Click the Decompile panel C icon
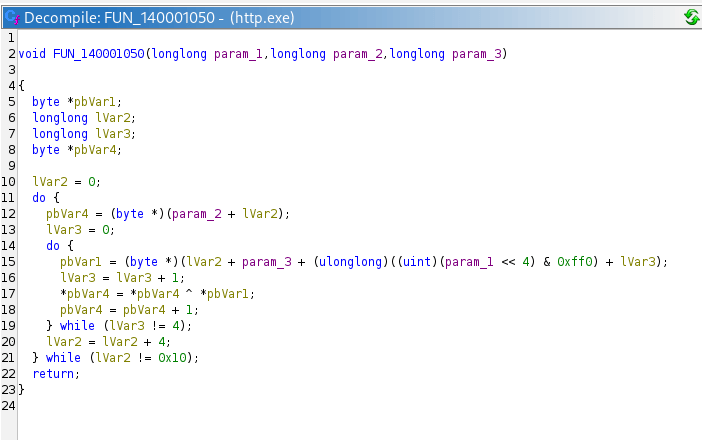702x440 pixels. 13,17
